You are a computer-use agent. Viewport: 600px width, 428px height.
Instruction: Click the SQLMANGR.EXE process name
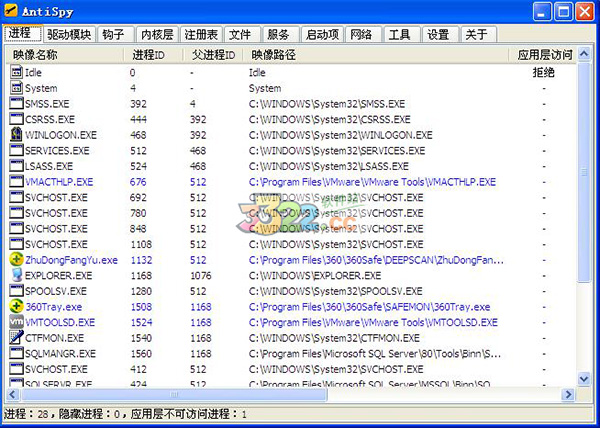click(x=60, y=354)
